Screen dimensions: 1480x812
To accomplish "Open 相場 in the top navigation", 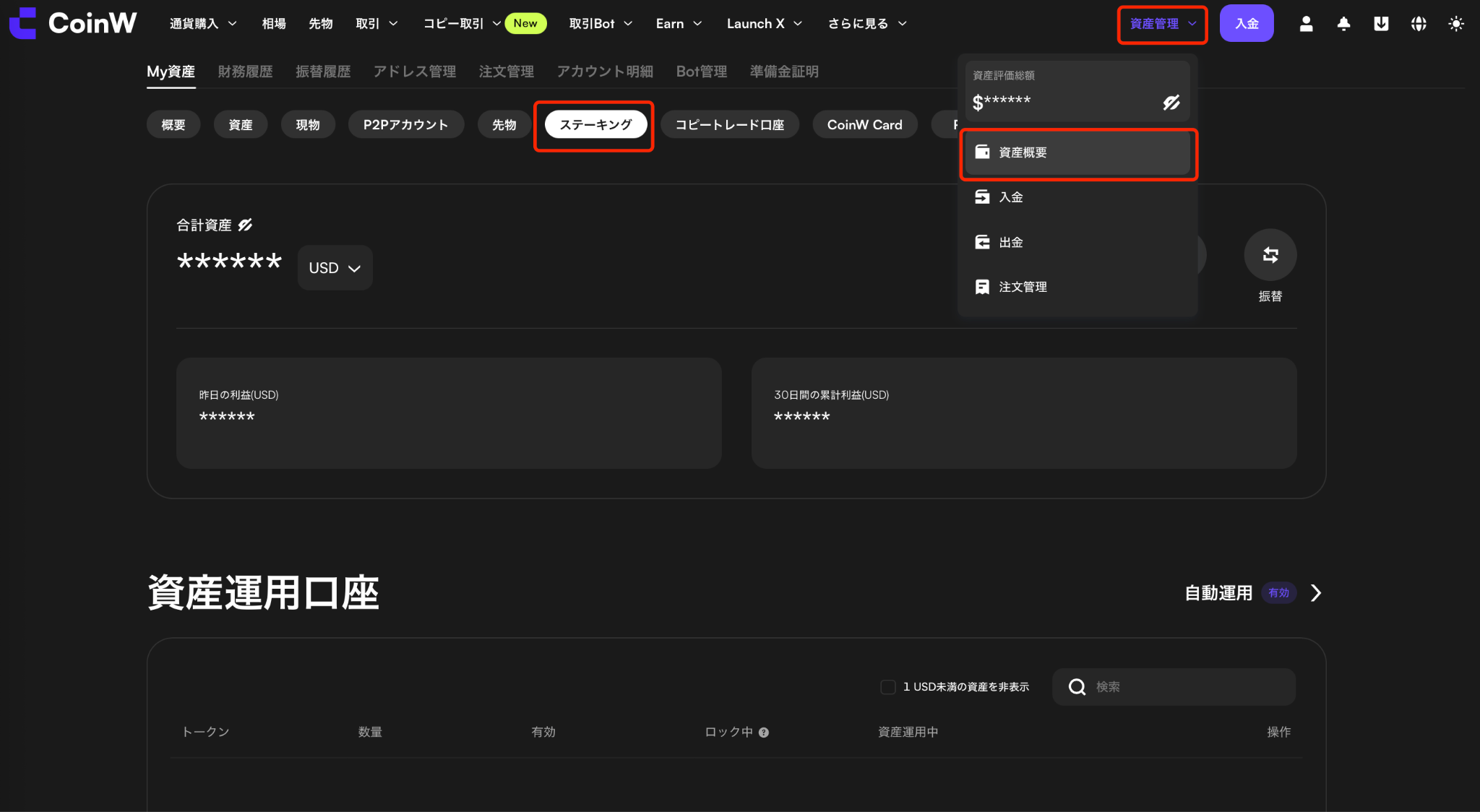I will [274, 24].
